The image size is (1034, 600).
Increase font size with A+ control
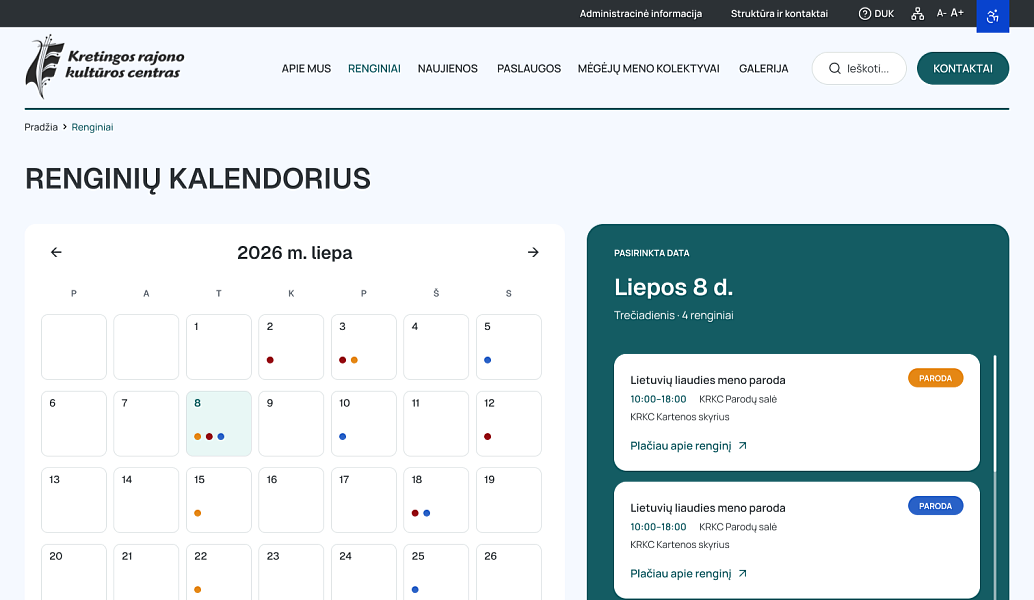tap(957, 13)
